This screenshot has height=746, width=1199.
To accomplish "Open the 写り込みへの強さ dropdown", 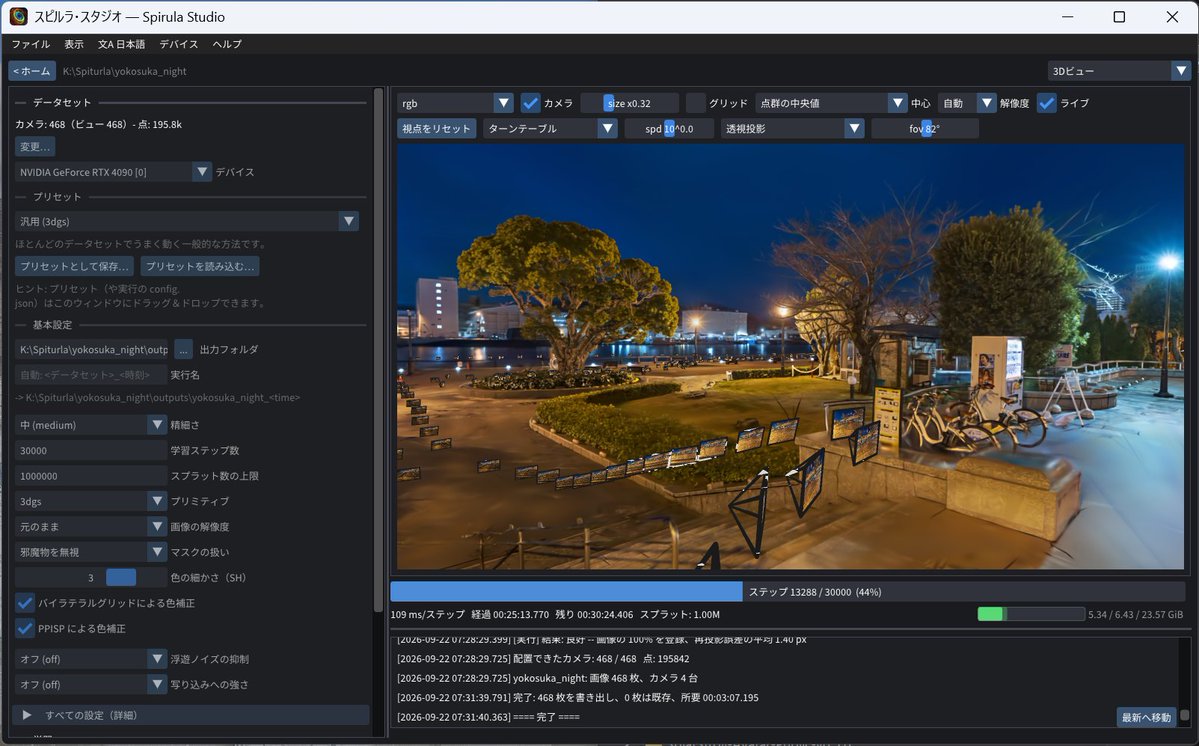I will click(91, 685).
